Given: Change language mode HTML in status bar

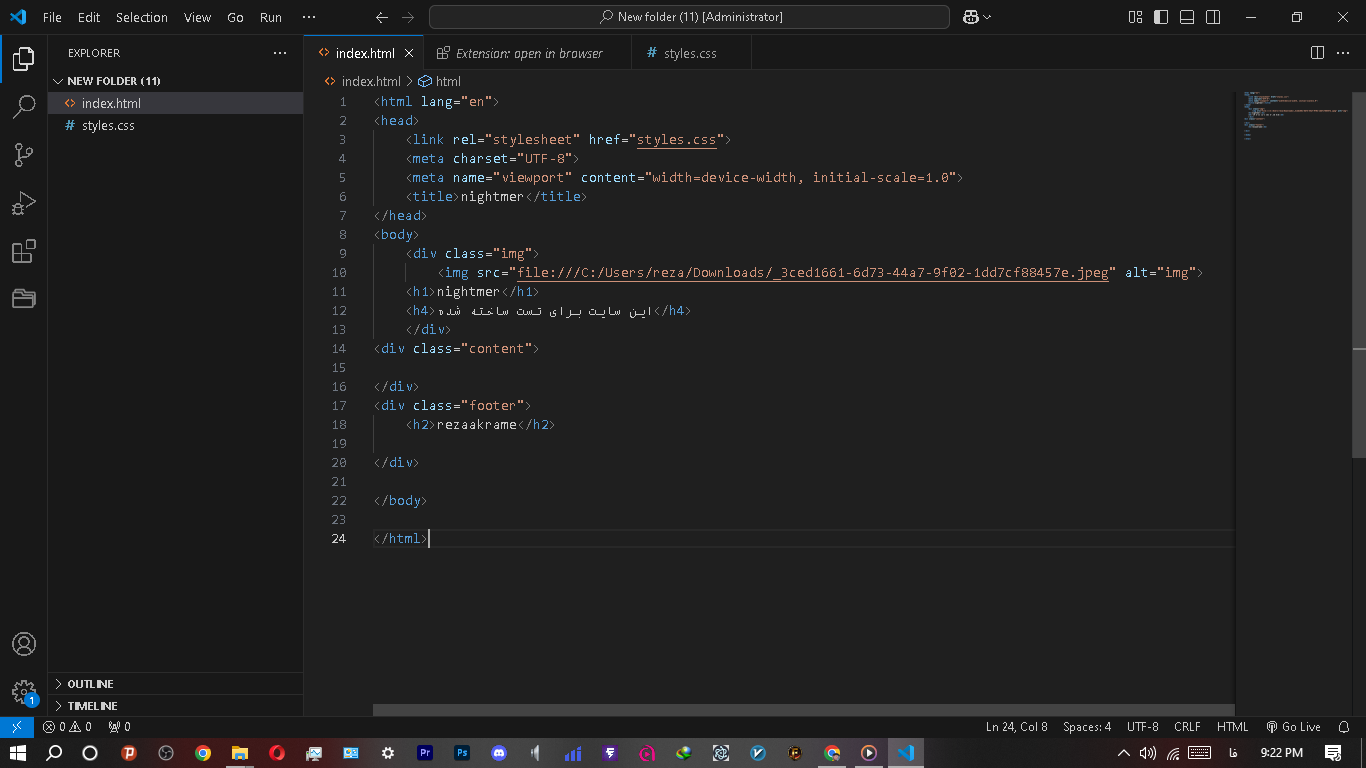Looking at the screenshot, I should (x=1233, y=727).
